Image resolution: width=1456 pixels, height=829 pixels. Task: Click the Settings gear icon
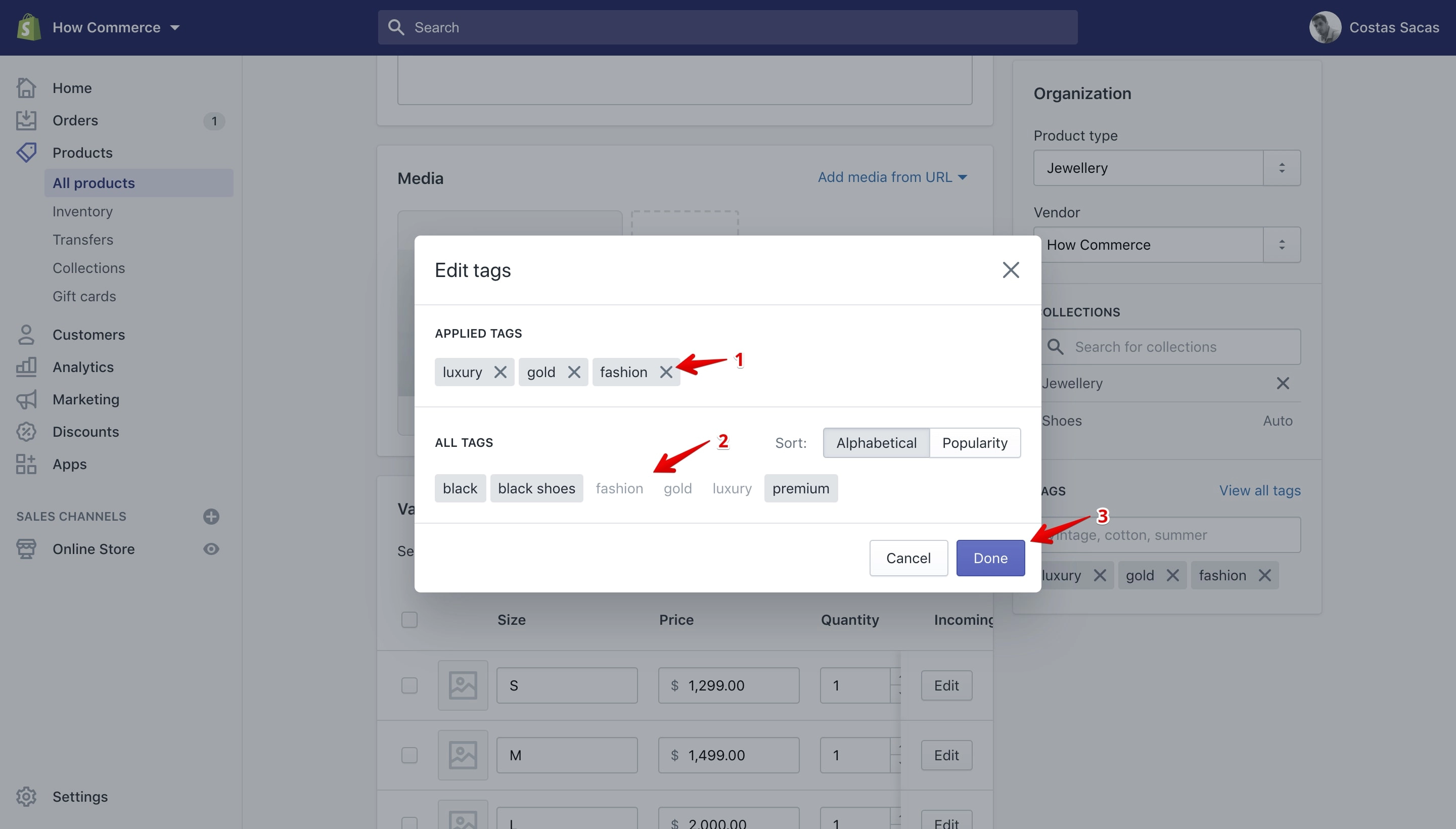(x=26, y=797)
